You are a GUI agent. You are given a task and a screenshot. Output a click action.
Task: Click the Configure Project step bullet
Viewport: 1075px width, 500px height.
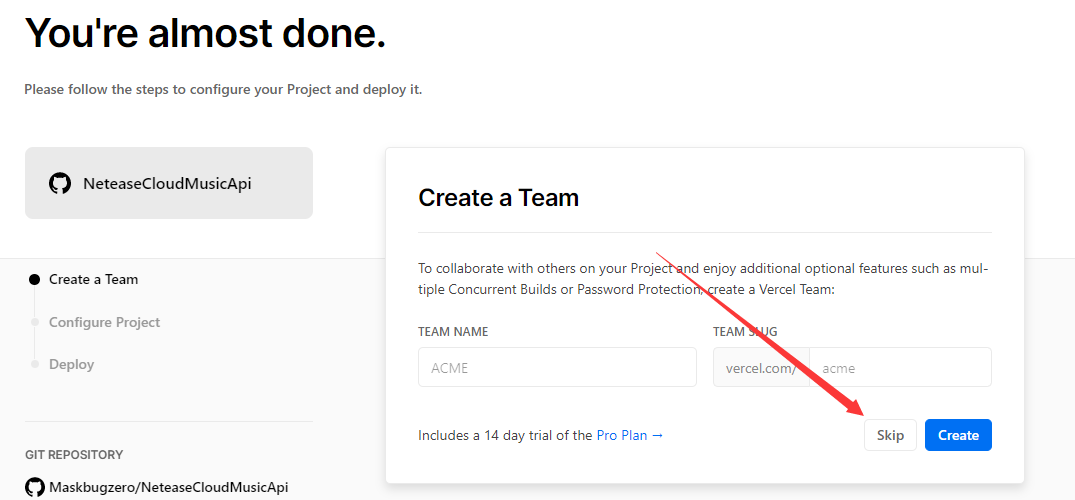pos(35,322)
